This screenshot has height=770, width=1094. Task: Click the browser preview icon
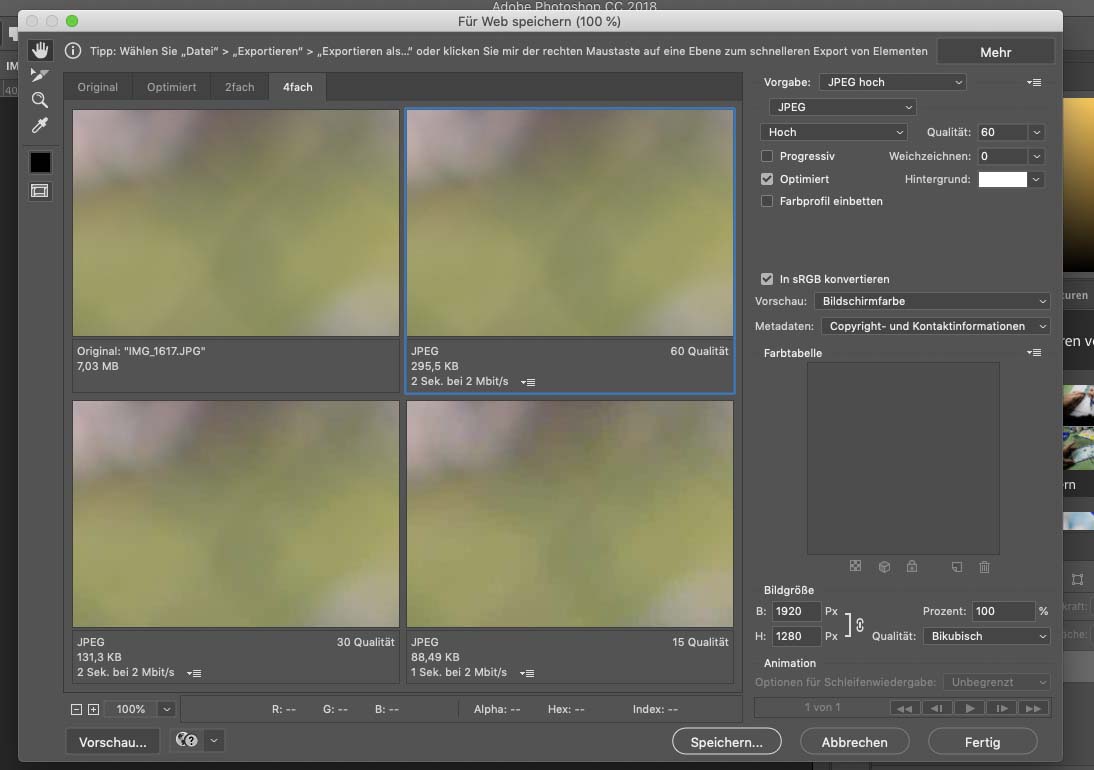coord(187,740)
